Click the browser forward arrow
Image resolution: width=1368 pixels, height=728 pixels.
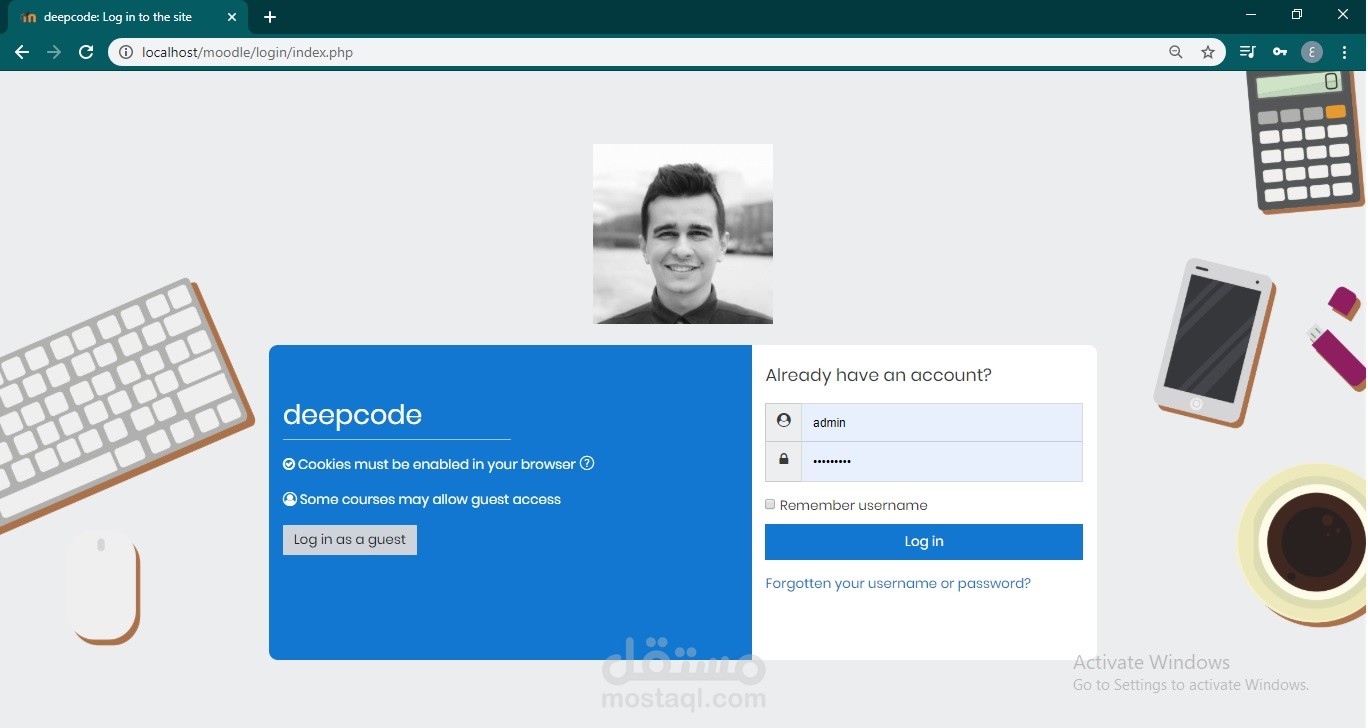pyautogui.click(x=54, y=52)
